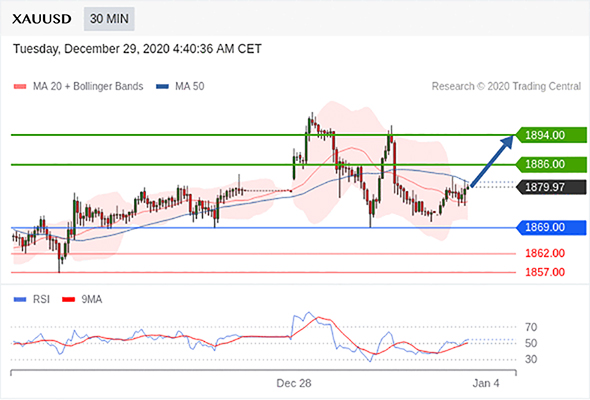Open the Research © 2020 Trading Central credit
Viewport: 590px width, 400px height.
coord(506,87)
